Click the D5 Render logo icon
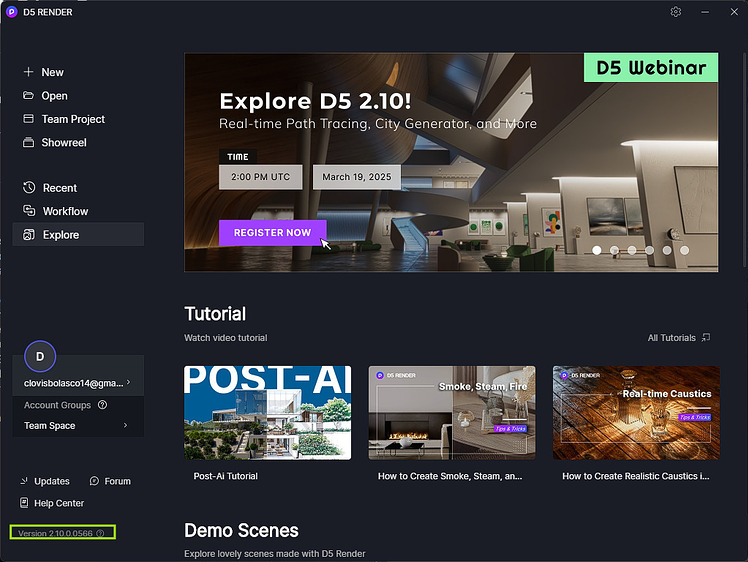The width and height of the screenshot is (748, 562). tap(11, 12)
